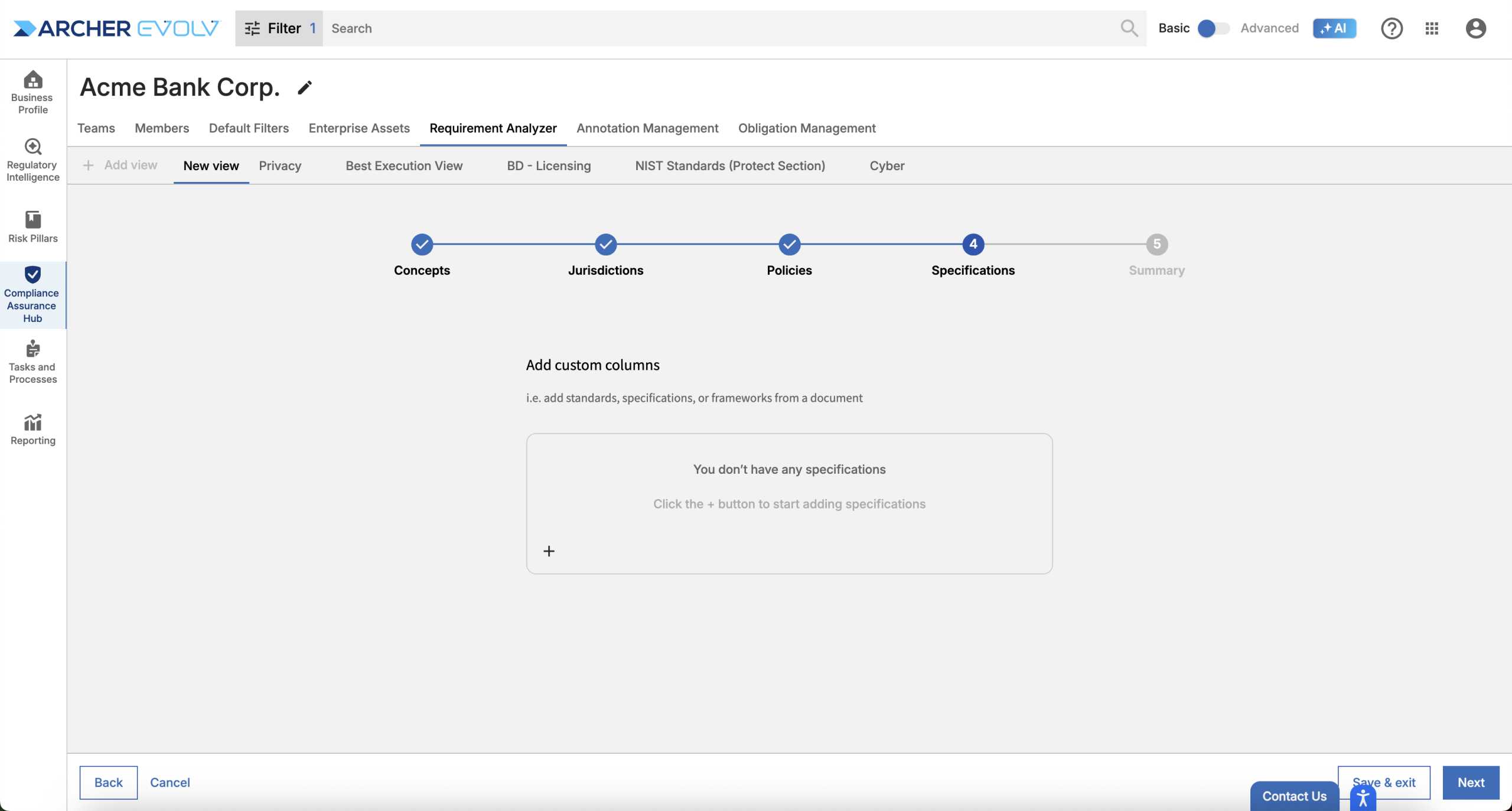Select the Best Execution View tab
Viewport: 1512px width, 811px height.
404,166
